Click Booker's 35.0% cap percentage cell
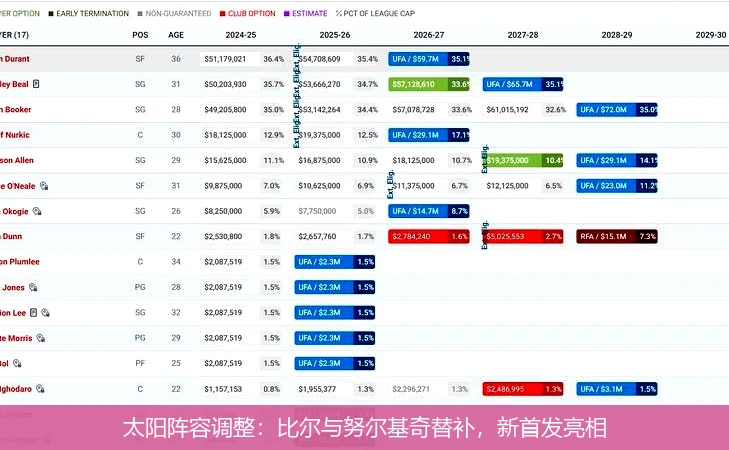Image resolution: width=729 pixels, height=450 pixels. [x=273, y=110]
